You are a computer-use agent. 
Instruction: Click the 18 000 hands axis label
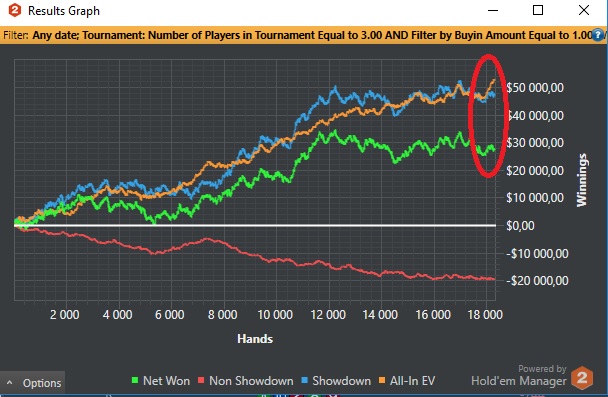coord(485,314)
